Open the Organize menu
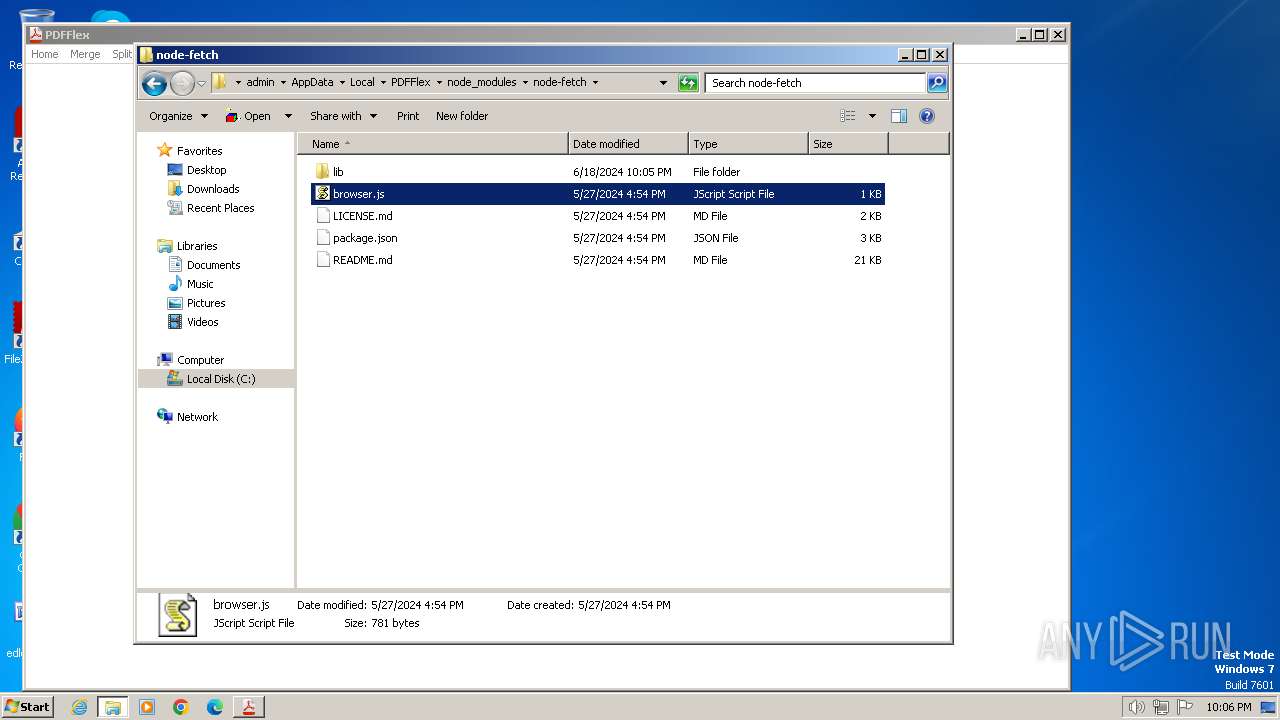Screen dimensions: 1280x720 tap(178, 116)
